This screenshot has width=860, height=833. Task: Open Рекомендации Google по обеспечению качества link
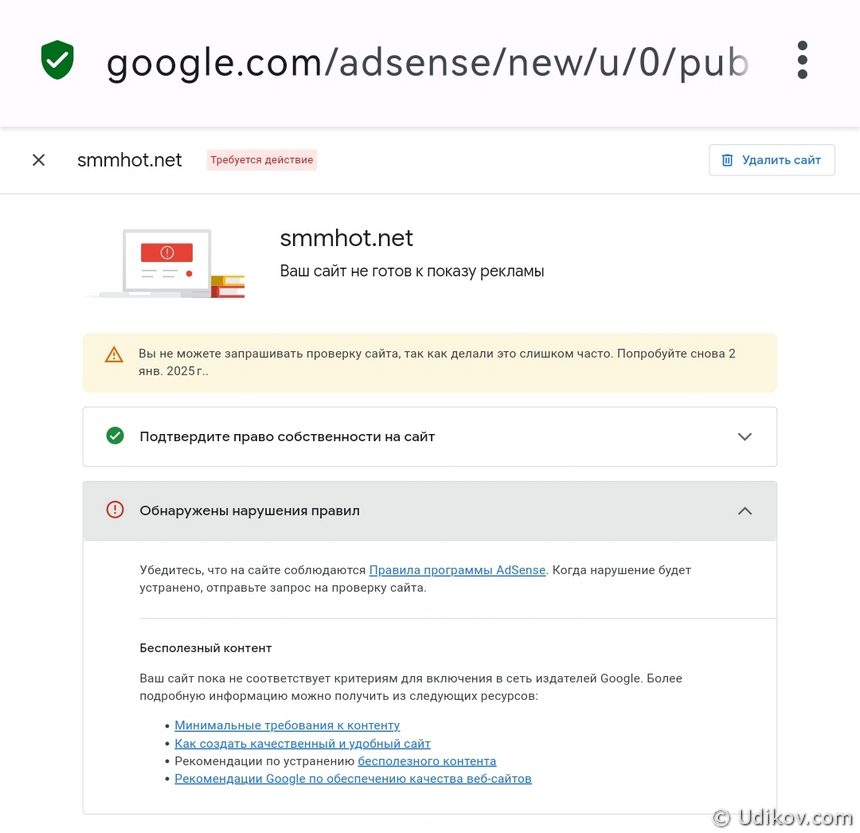[x=353, y=778]
